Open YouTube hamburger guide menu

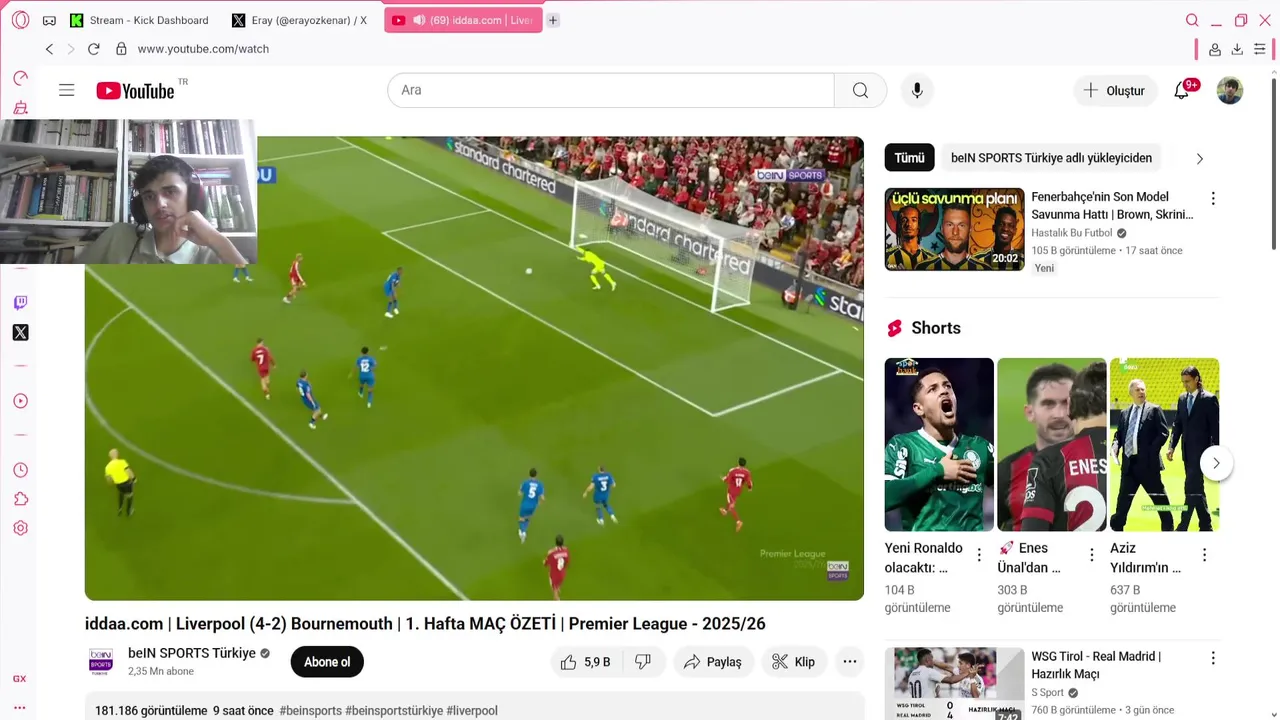click(x=67, y=90)
